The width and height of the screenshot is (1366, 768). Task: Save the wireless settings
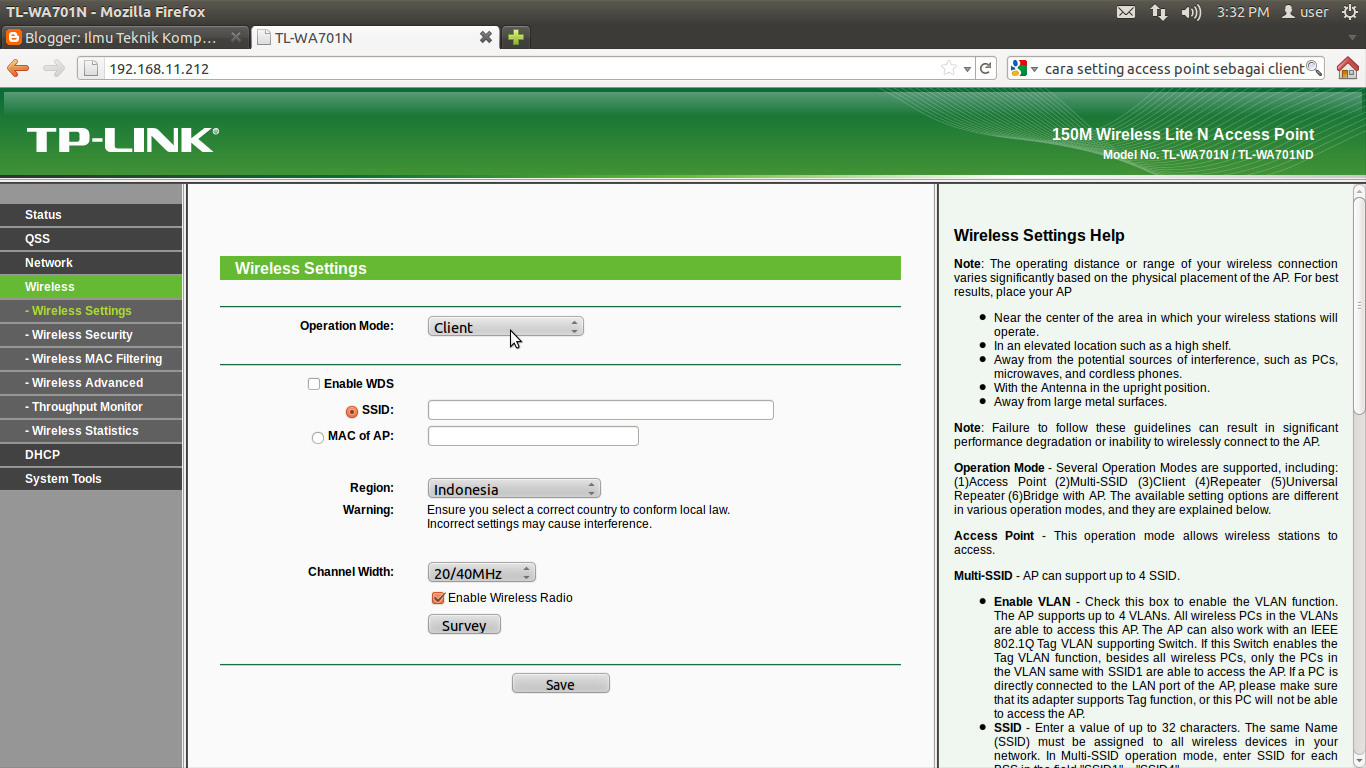560,683
